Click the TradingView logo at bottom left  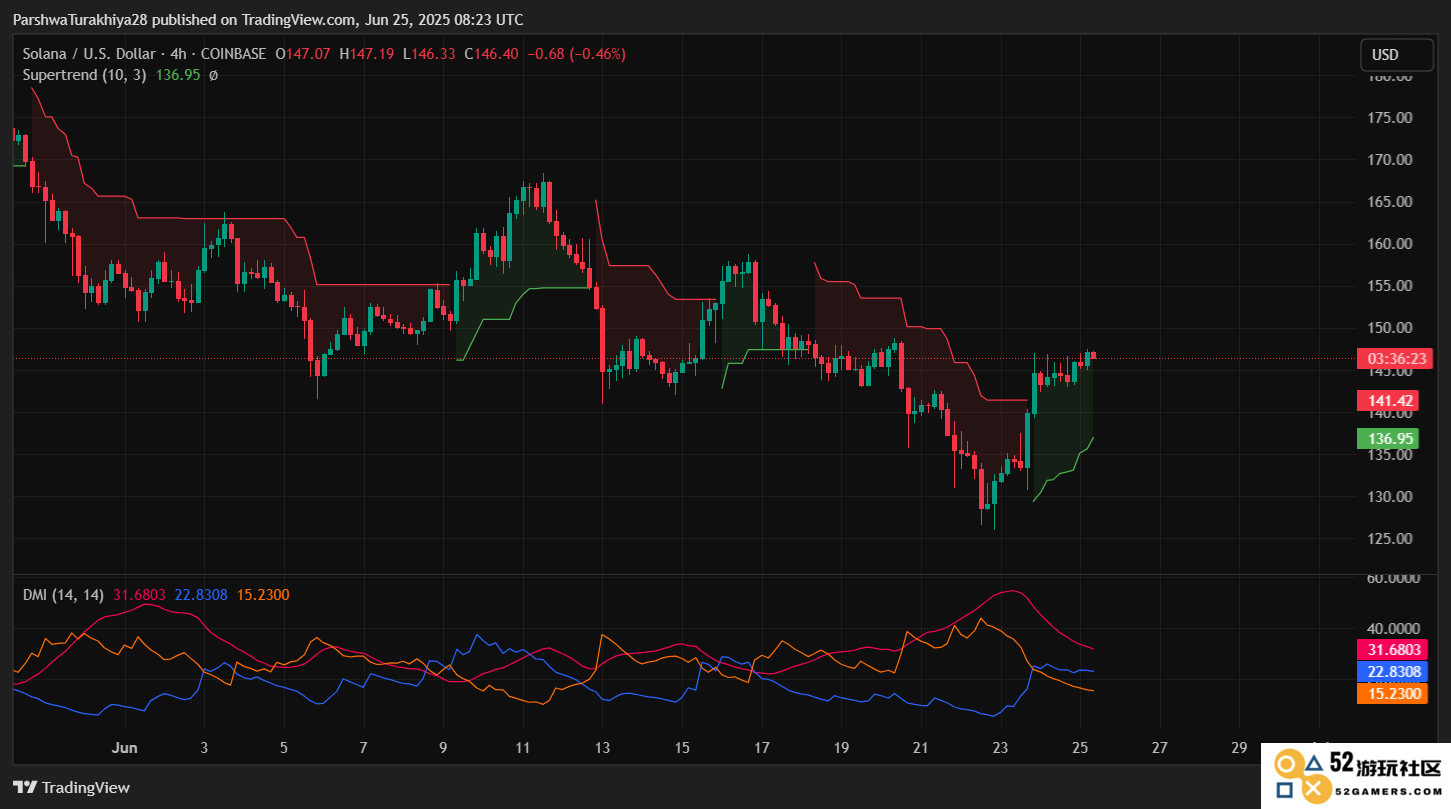(71, 787)
